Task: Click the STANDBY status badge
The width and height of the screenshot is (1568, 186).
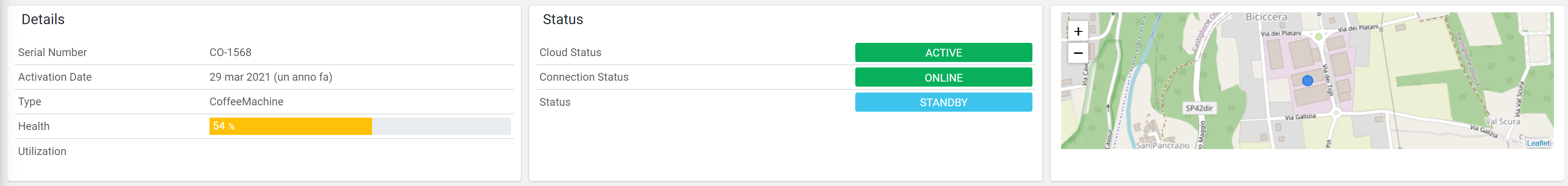Action: click(943, 103)
